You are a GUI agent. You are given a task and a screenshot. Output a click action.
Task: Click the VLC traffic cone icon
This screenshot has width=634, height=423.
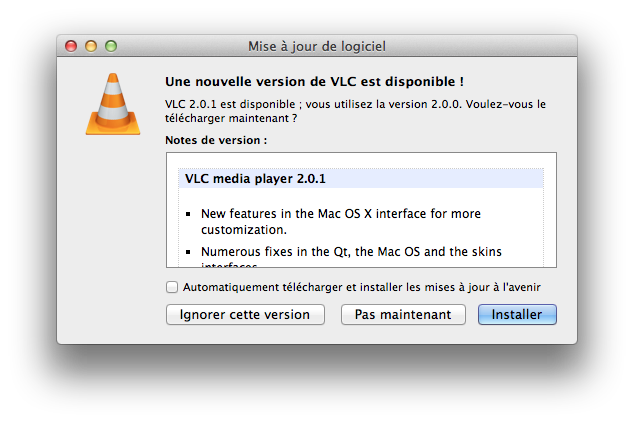(x=113, y=104)
